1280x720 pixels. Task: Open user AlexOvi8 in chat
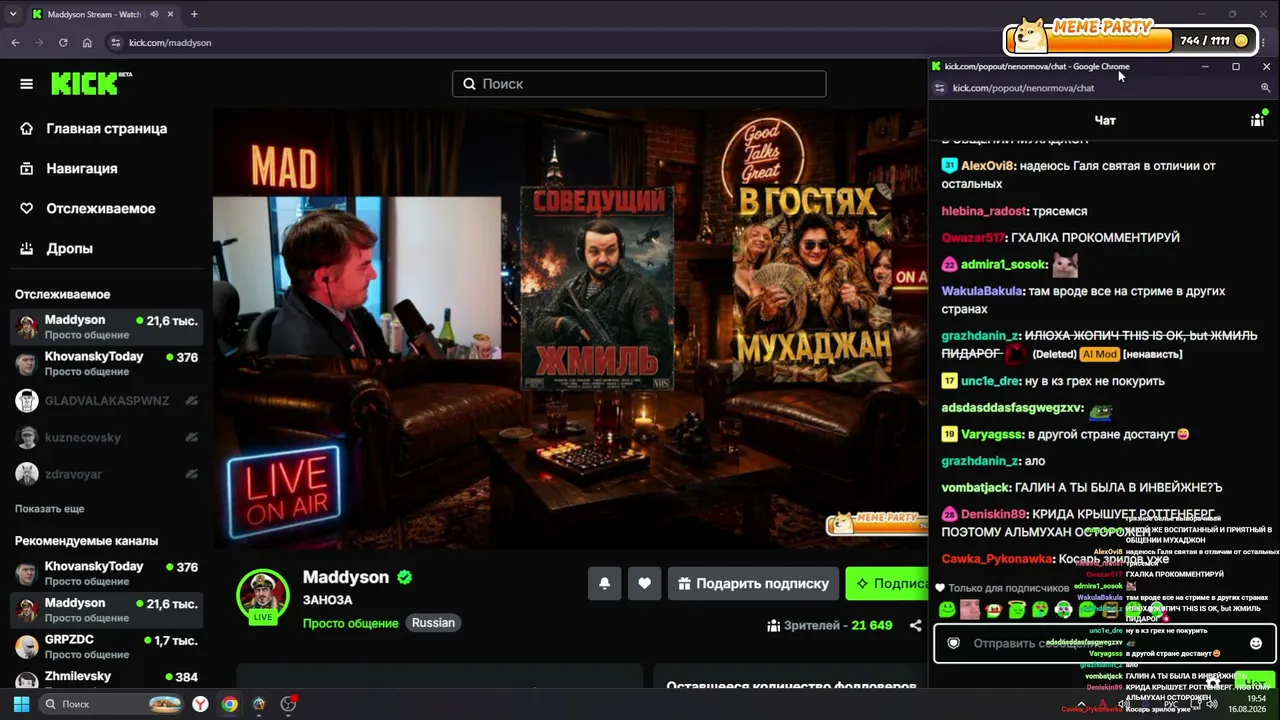(x=988, y=166)
